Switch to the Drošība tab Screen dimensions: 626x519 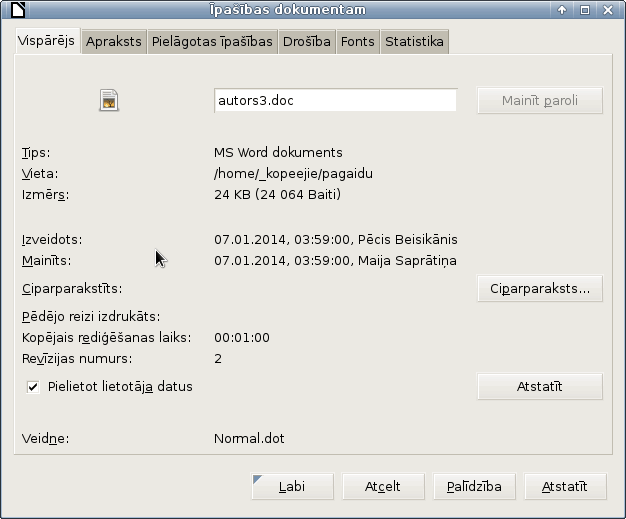(307, 42)
